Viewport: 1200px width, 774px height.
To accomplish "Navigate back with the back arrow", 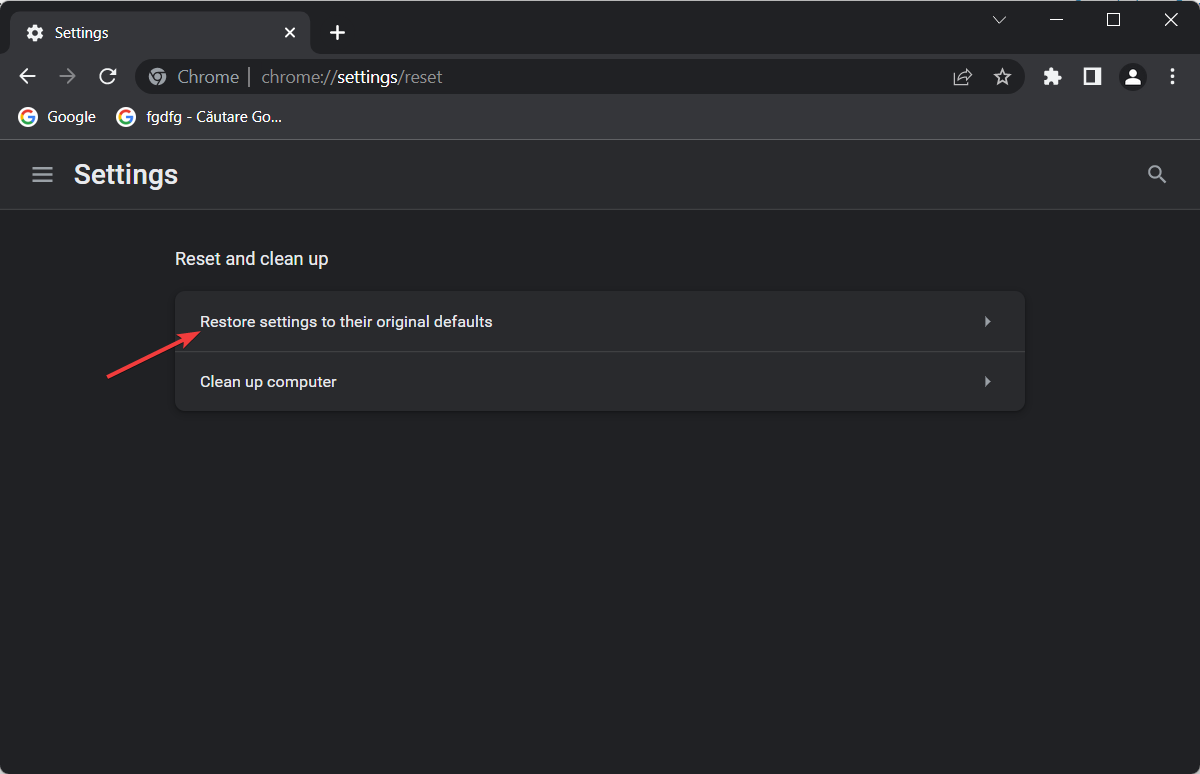I will pyautogui.click(x=27, y=76).
